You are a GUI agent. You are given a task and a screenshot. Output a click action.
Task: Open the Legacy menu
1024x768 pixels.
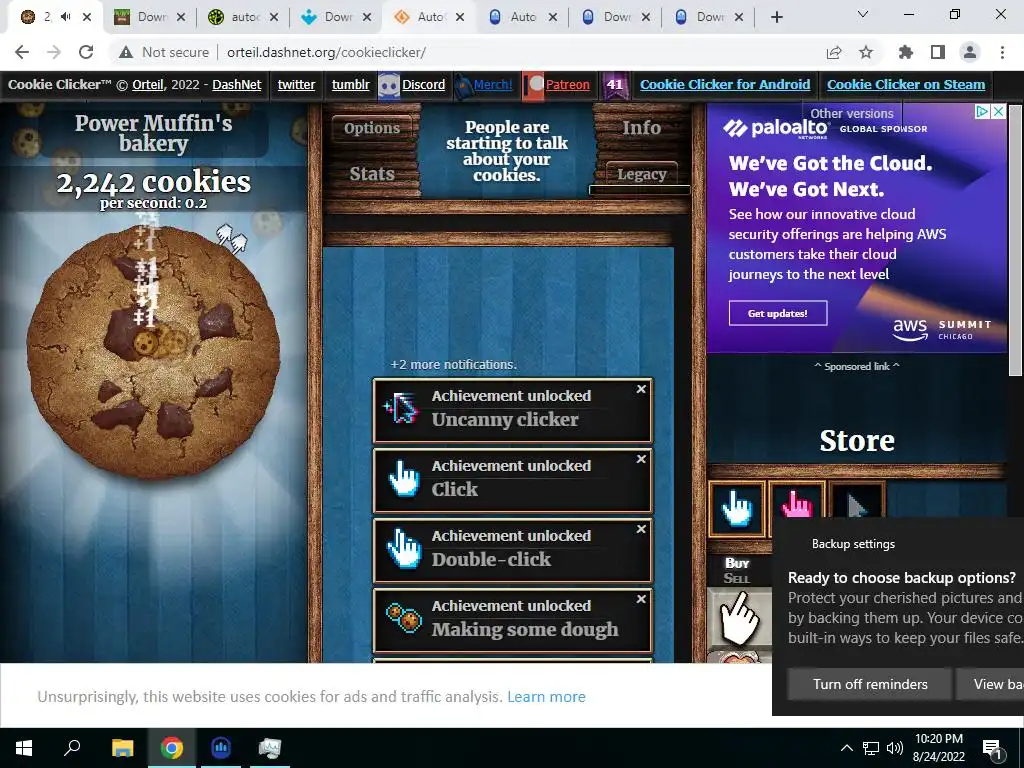(x=641, y=174)
